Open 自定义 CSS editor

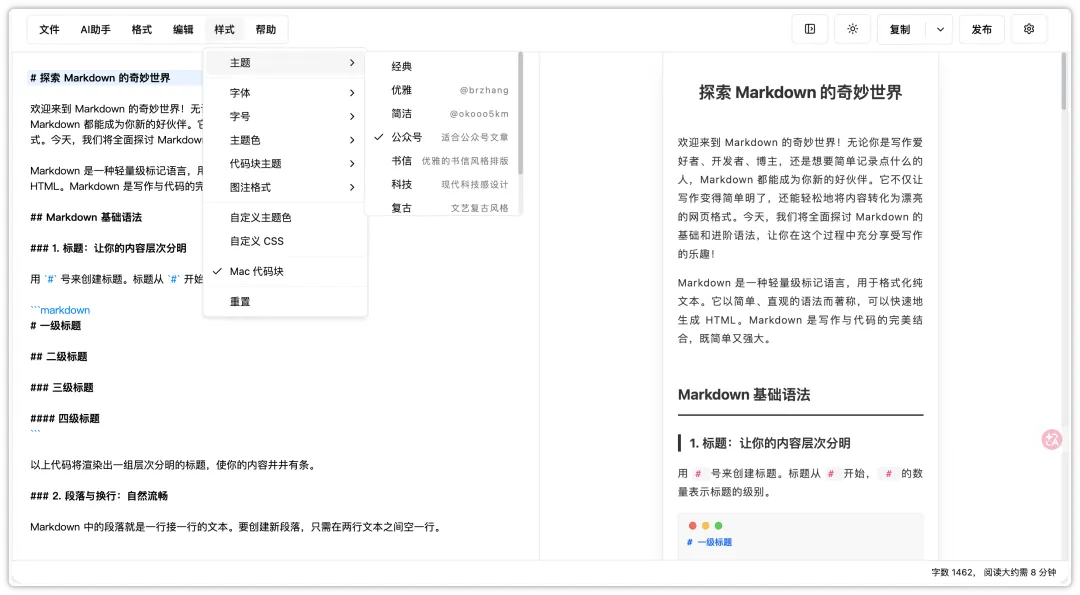pyautogui.click(x=285, y=241)
